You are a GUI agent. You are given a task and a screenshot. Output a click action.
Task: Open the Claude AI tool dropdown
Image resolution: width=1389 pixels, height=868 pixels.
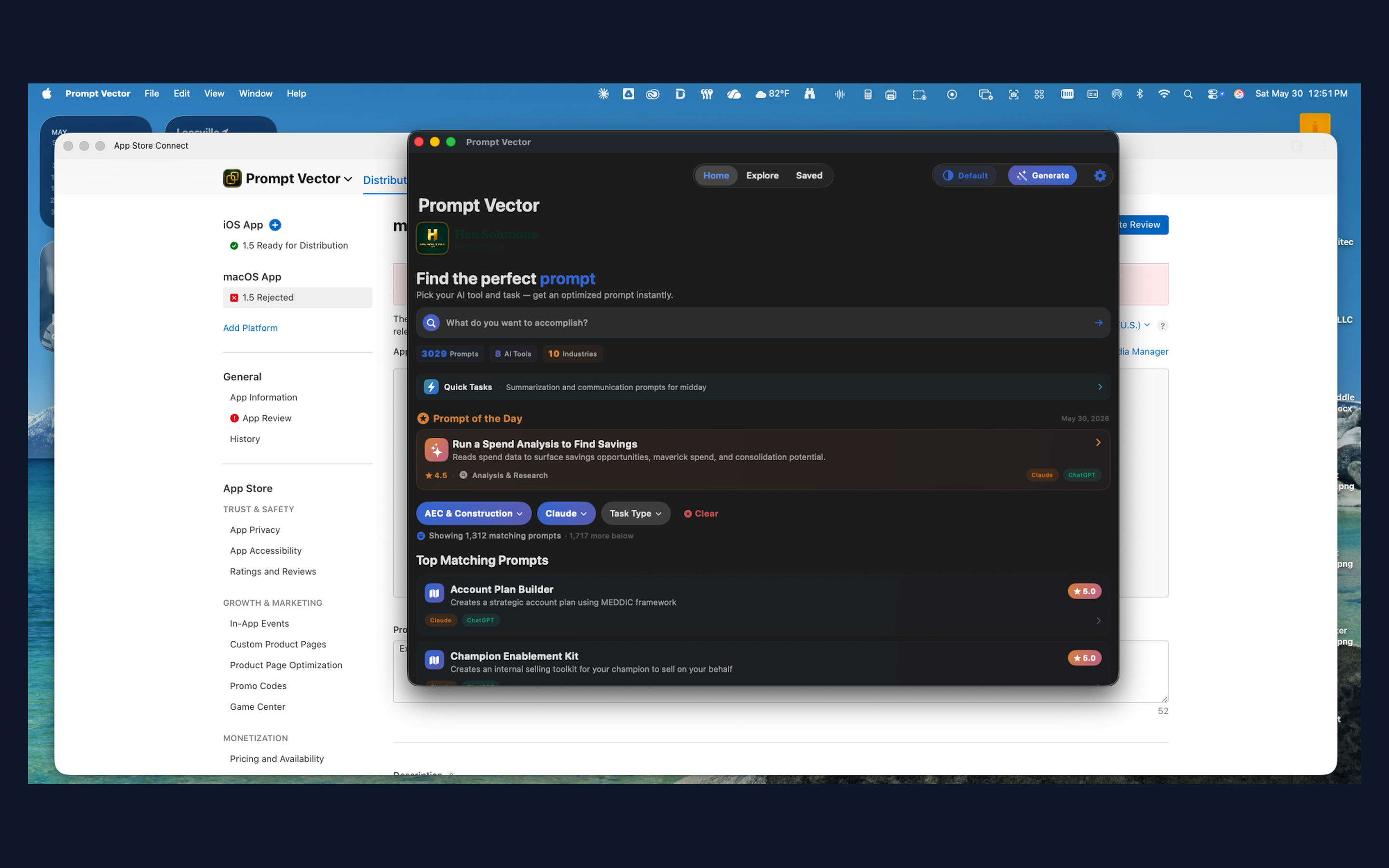566,513
